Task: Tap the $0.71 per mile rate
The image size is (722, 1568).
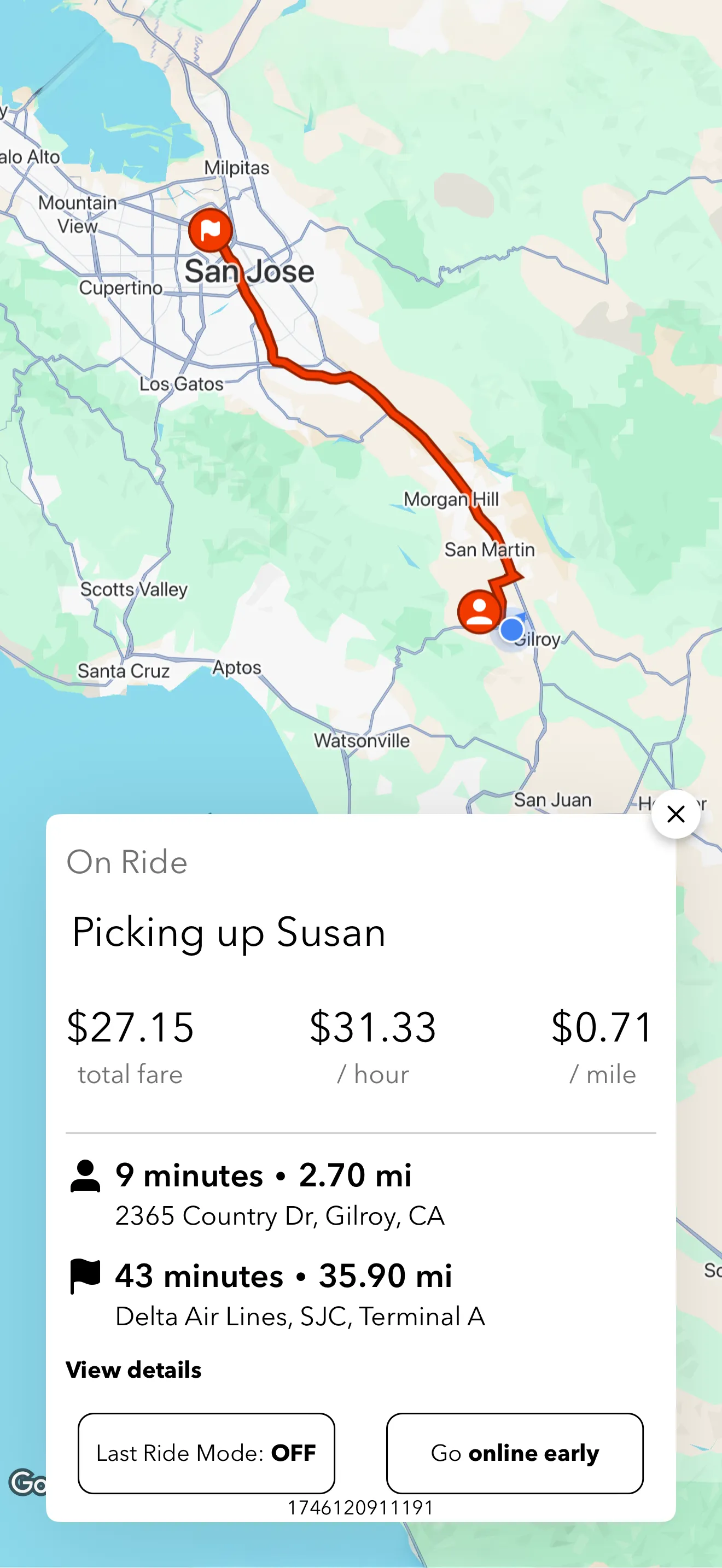Action: [x=602, y=1027]
